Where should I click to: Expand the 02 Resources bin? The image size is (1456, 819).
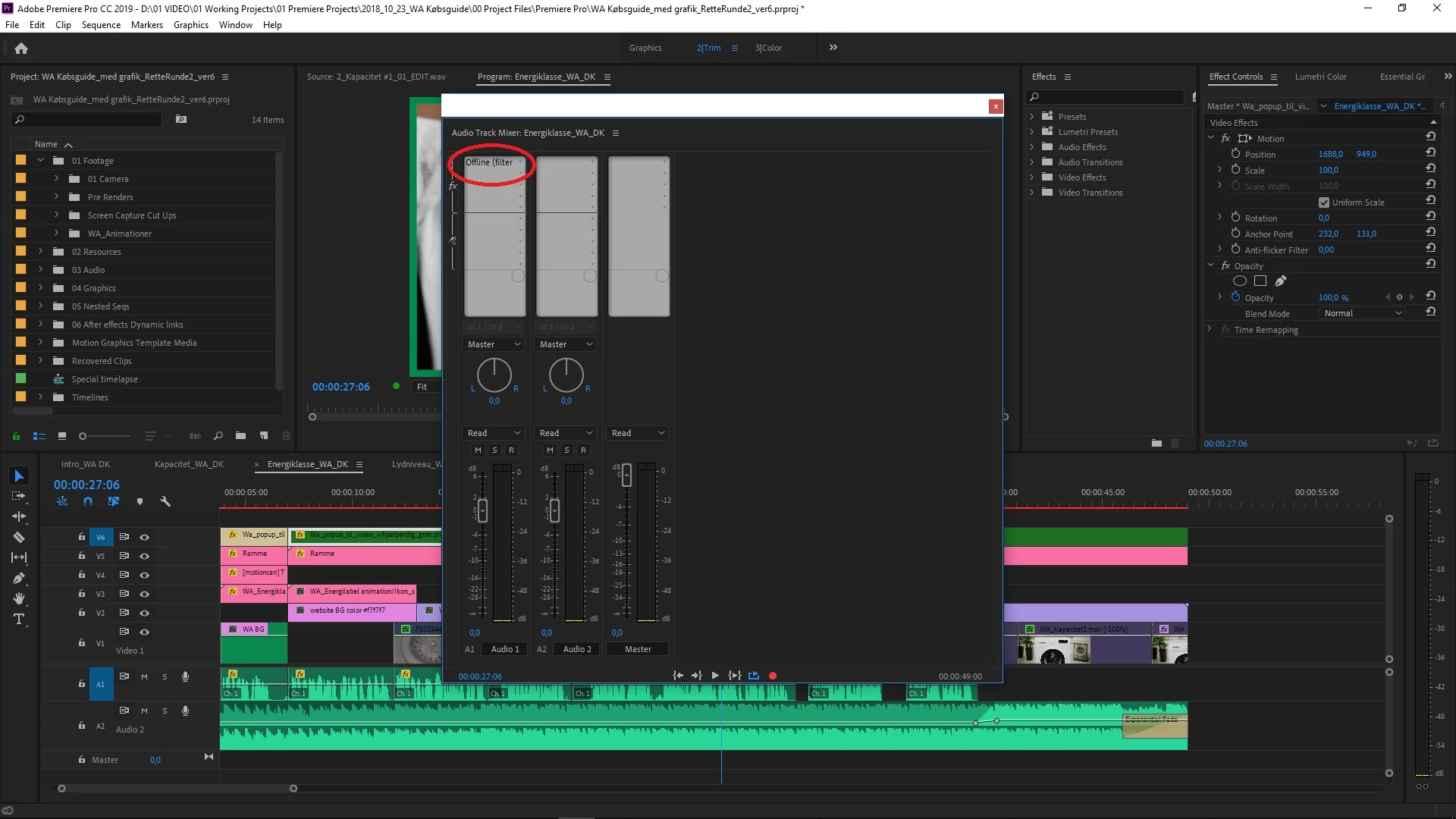(41, 252)
